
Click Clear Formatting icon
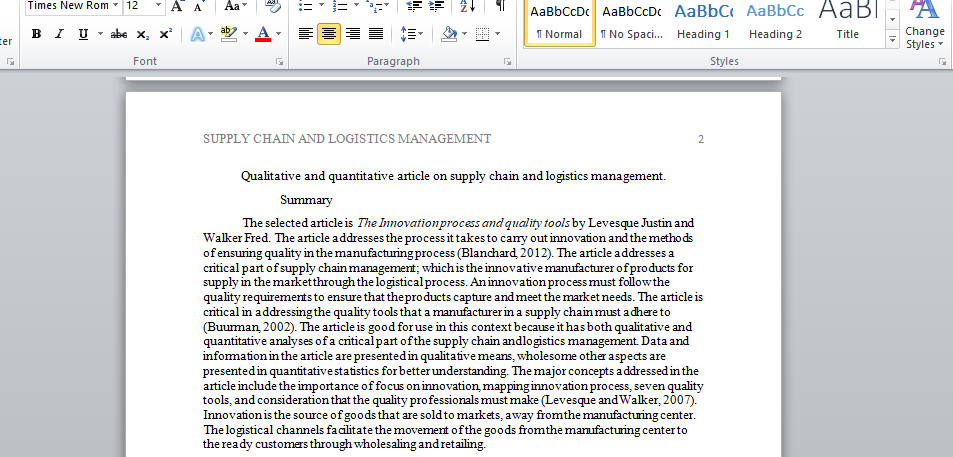click(273, 6)
